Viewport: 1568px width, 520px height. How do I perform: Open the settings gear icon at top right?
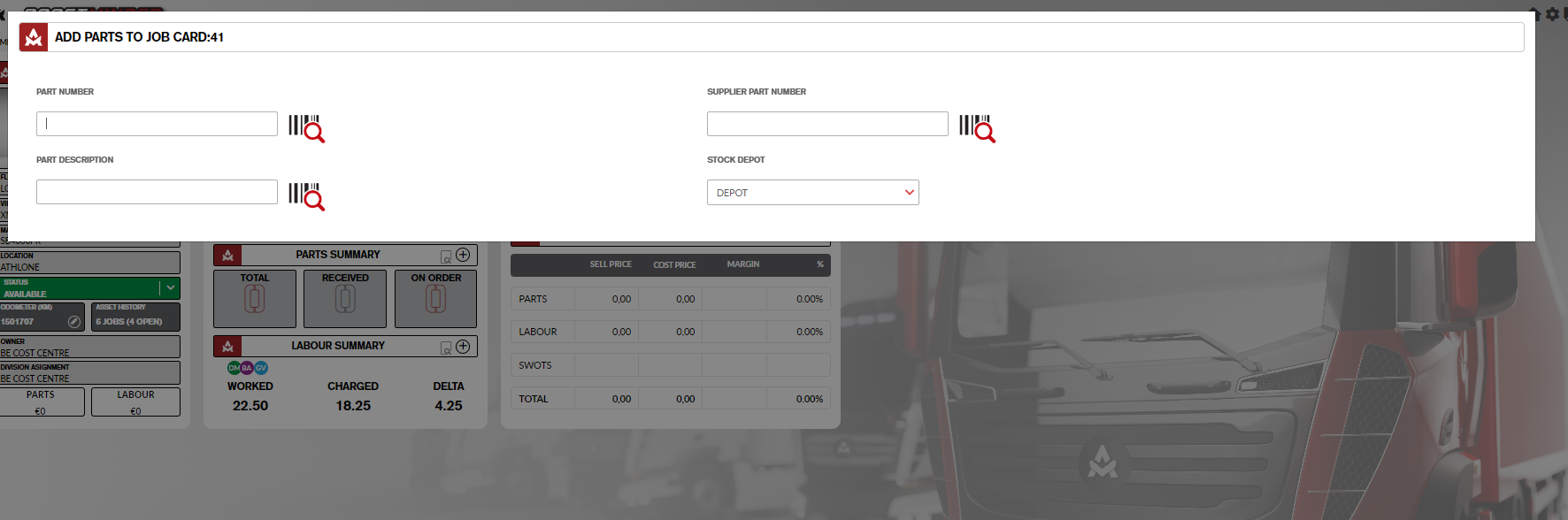(1551, 14)
